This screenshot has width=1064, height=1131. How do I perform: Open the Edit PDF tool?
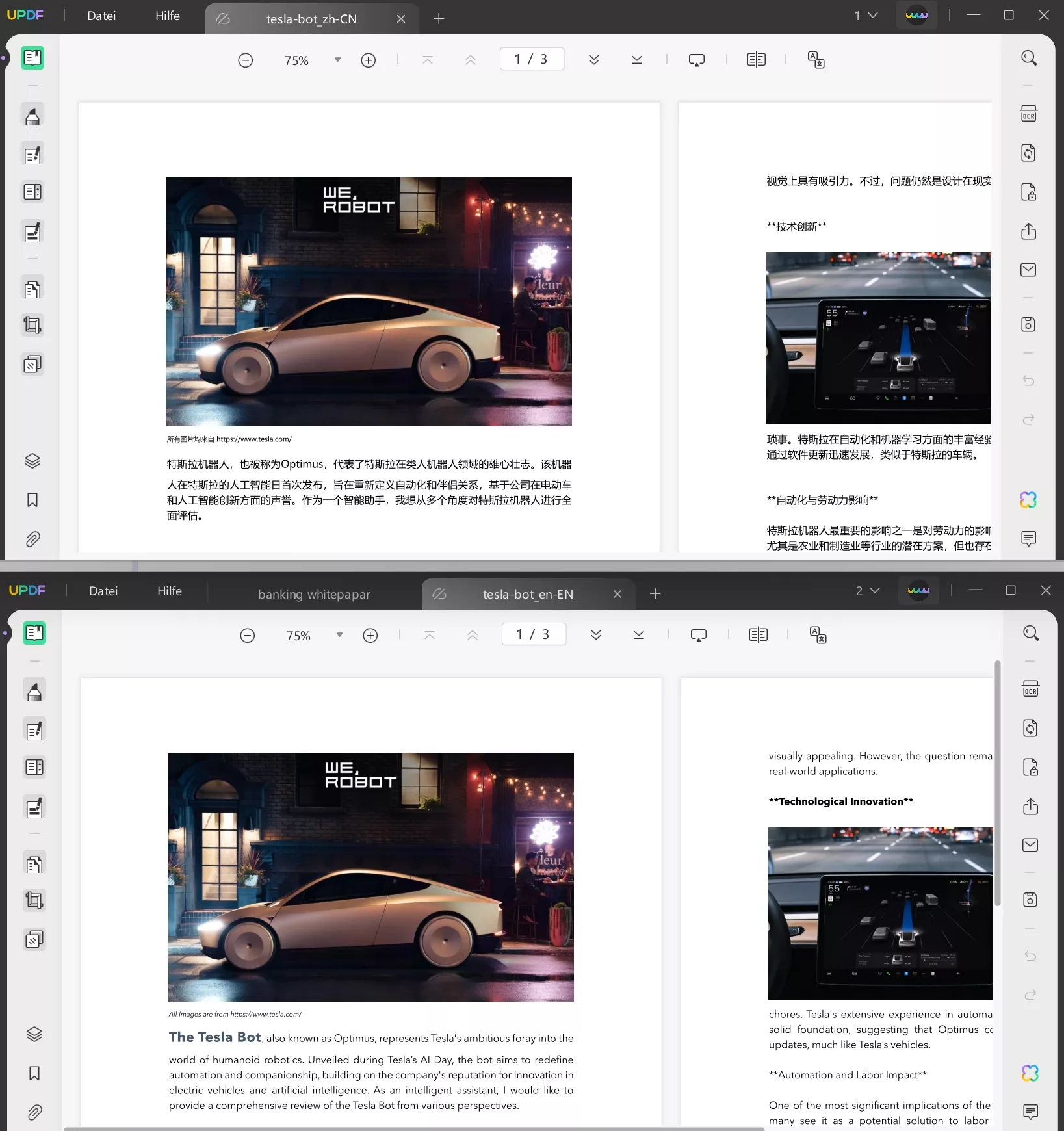click(32, 155)
